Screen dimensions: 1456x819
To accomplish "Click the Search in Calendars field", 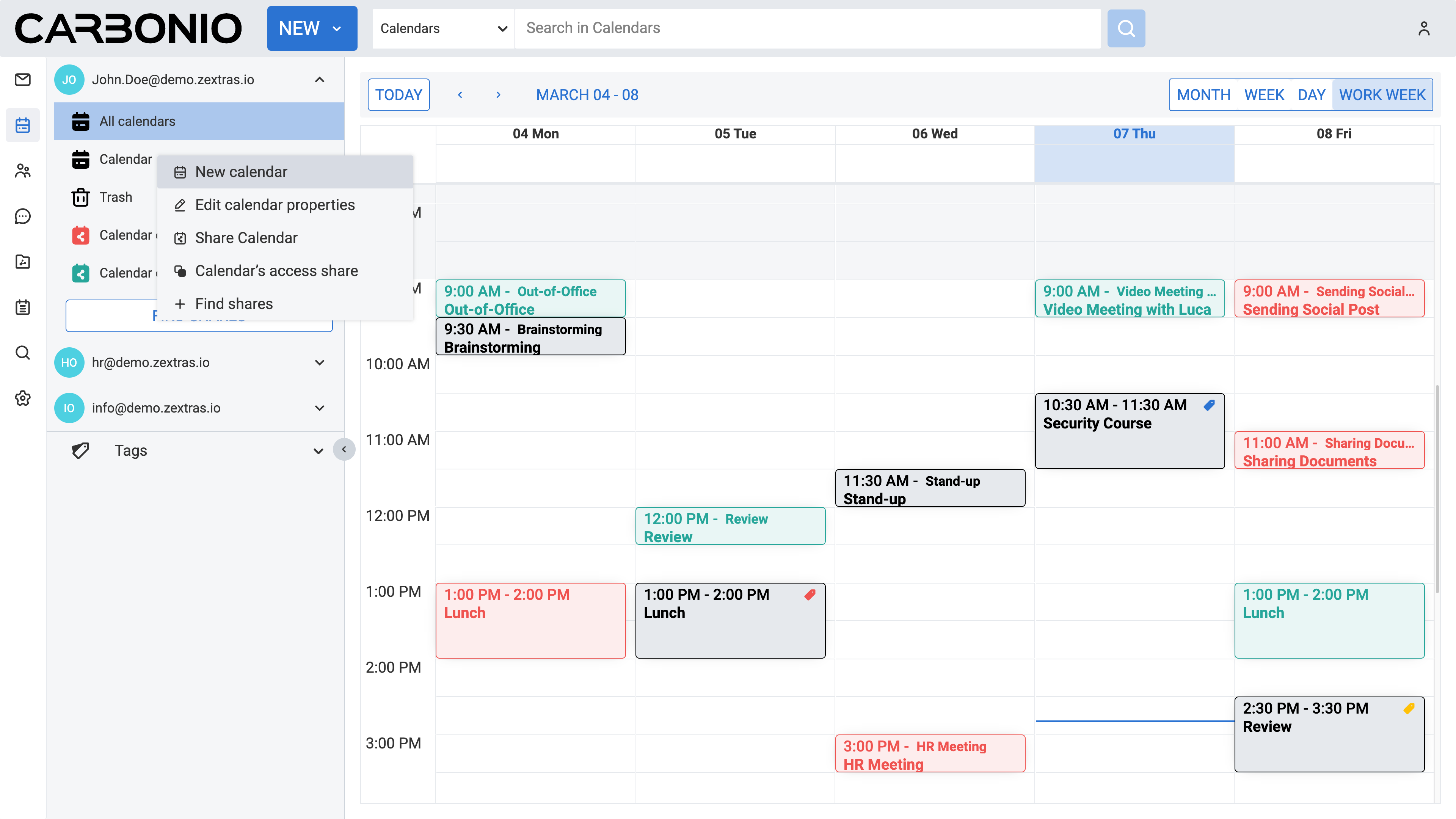I will 806,28.
